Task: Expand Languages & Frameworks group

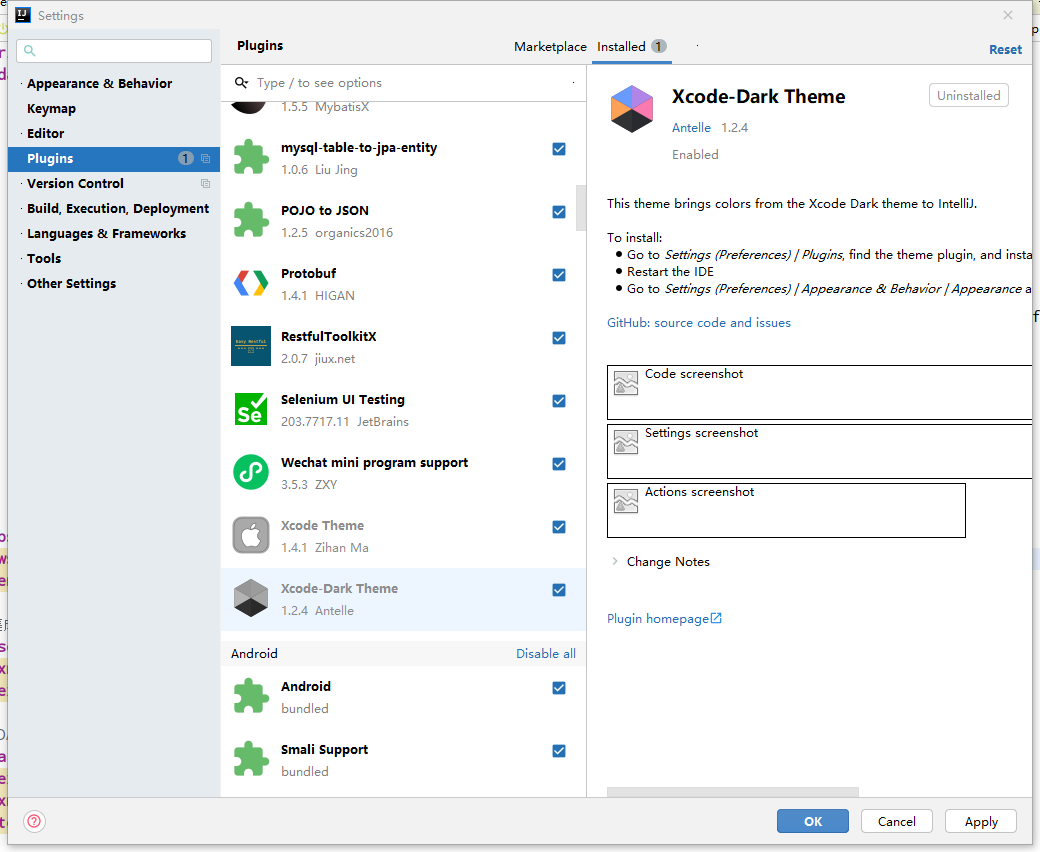Action: pos(22,234)
